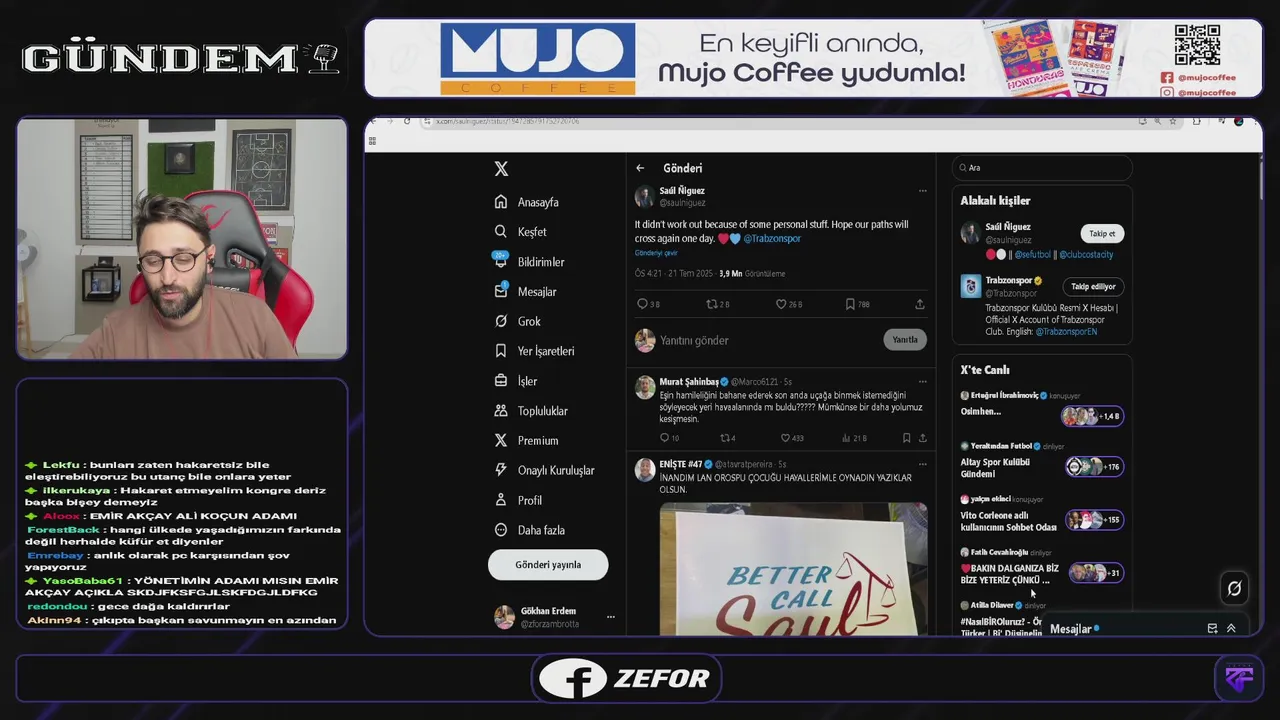Screen dimensions: 1280x720
Task: Open Grok from sidebar
Action: pos(517,321)
